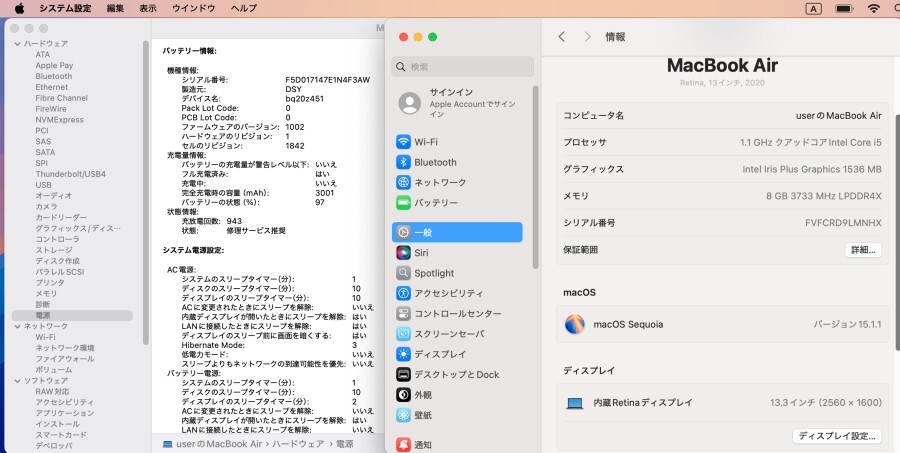Click the 充放電回数 943 value
The height and width of the screenshot is (453, 900).
coord(234,221)
